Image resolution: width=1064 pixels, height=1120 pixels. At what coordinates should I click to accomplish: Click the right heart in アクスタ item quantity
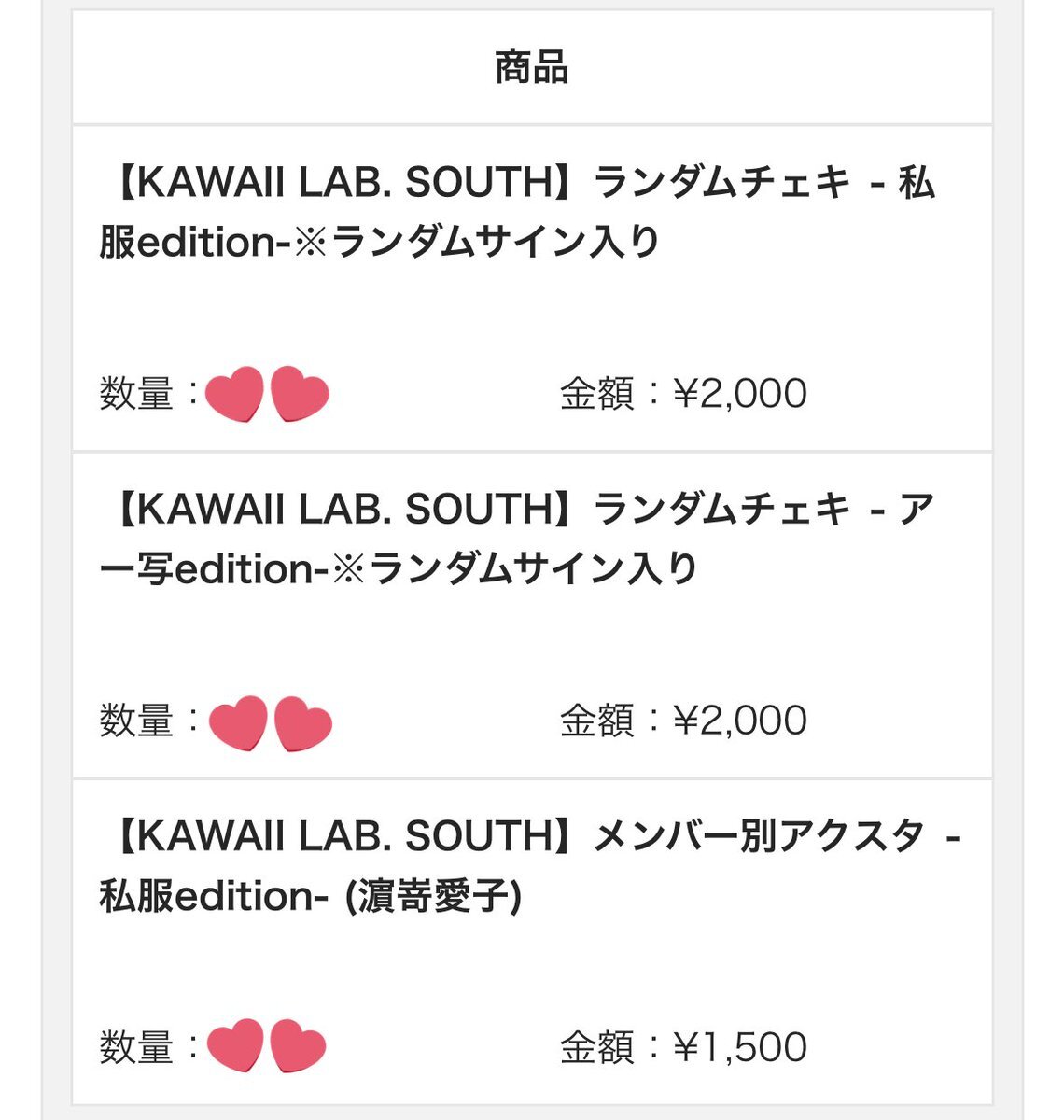coord(298,1047)
